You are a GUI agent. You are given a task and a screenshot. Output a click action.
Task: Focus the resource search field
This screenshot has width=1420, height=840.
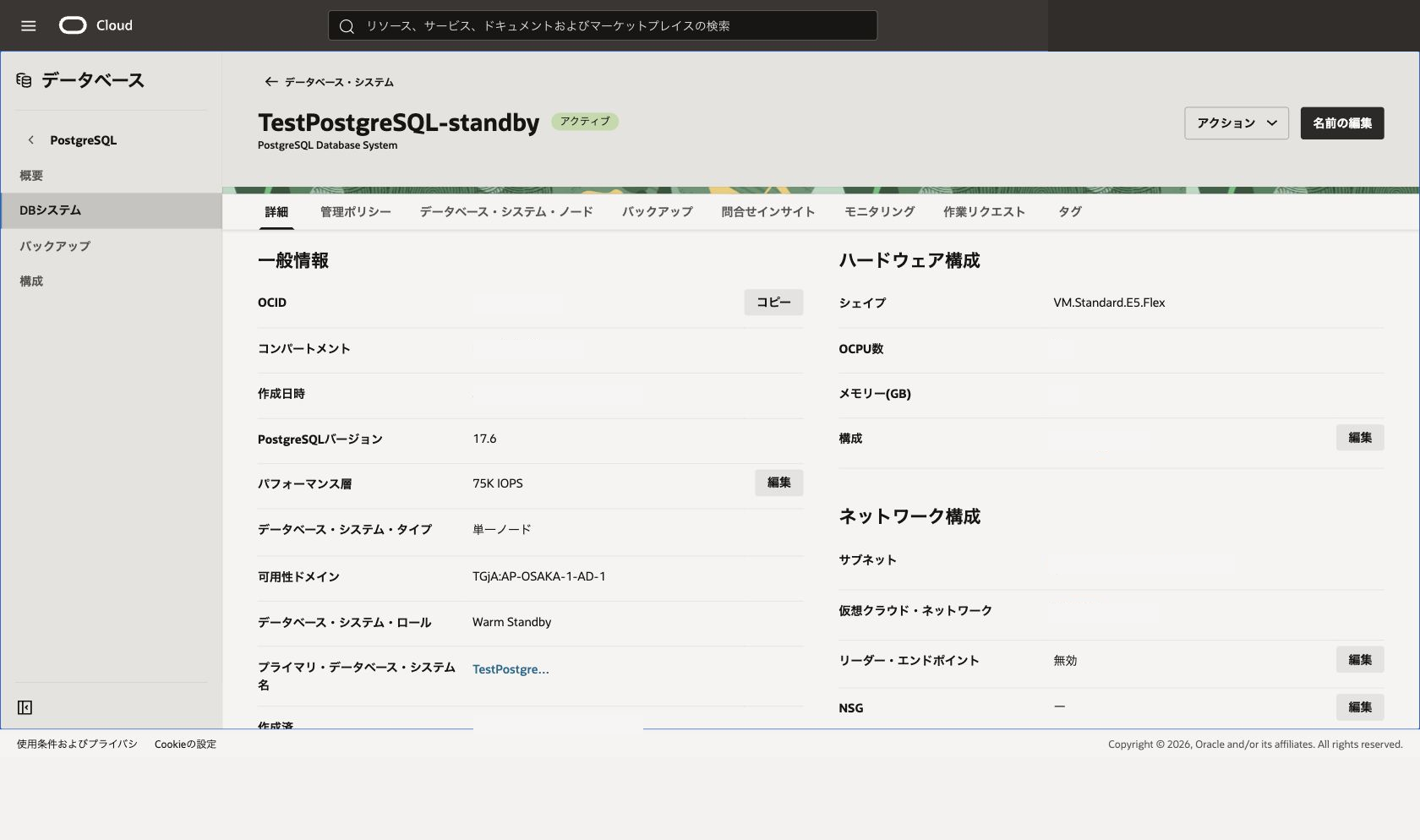pos(602,25)
